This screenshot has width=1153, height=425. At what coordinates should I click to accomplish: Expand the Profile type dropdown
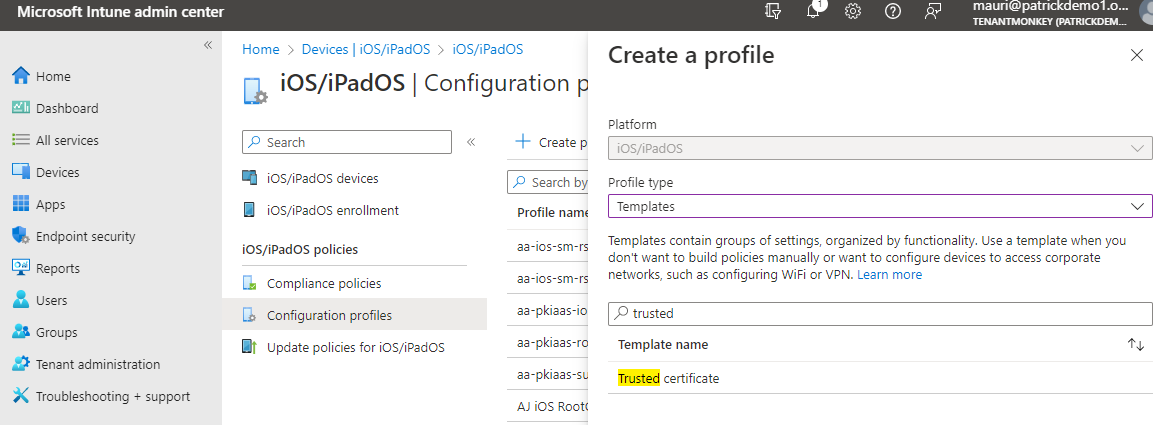(880, 206)
